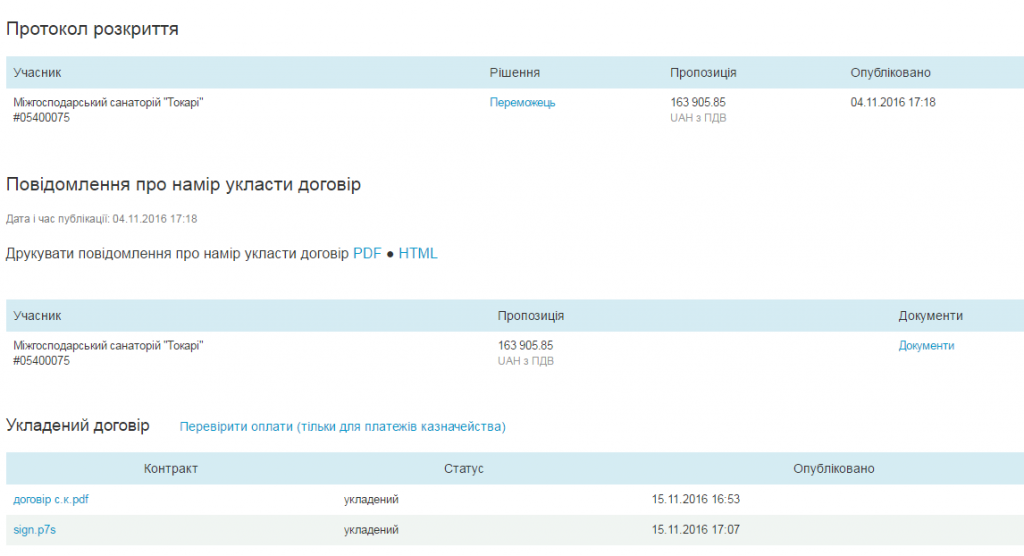The height and width of the screenshot is (556, 1024).
Task: Click Перевірити оплати treasury payments link
Action: click(x=343, y=427)
